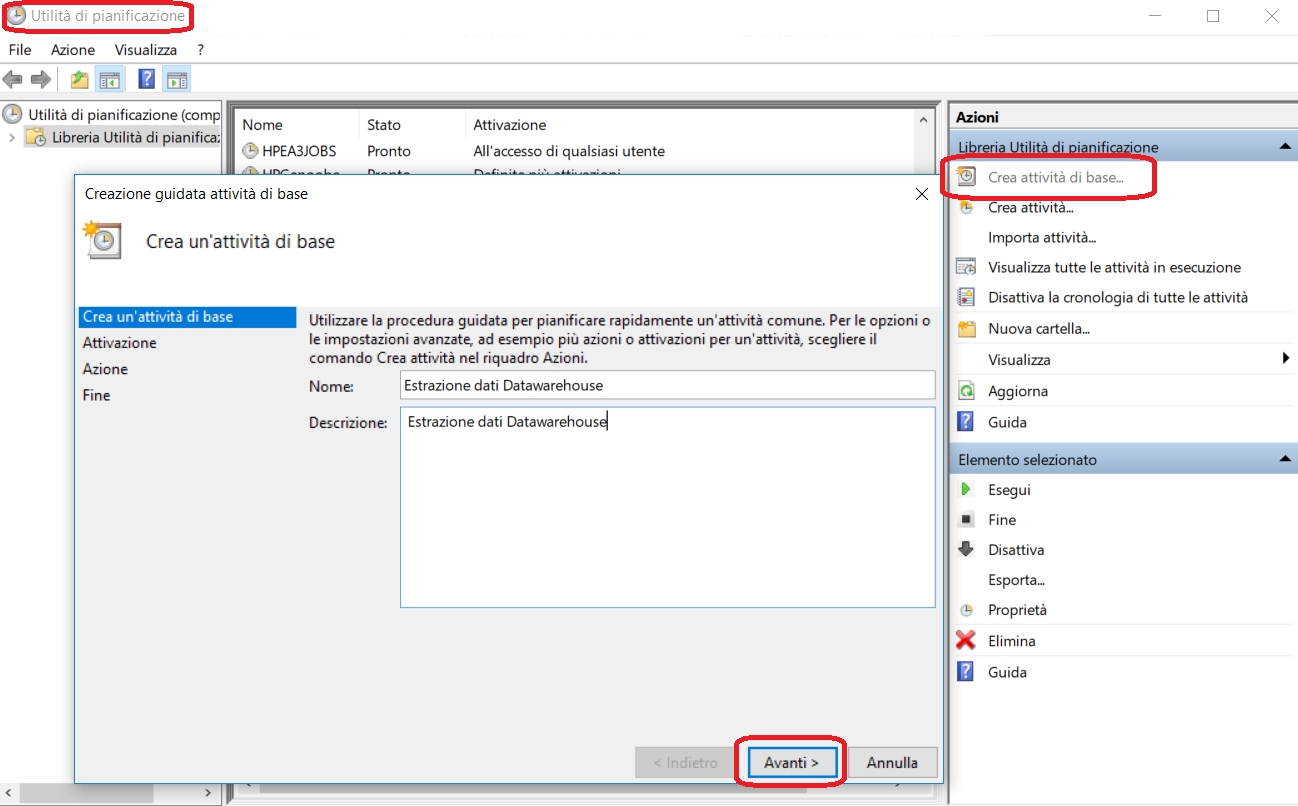
Task: Click the Nuova cartella folder icon
Action: (966, 328)
